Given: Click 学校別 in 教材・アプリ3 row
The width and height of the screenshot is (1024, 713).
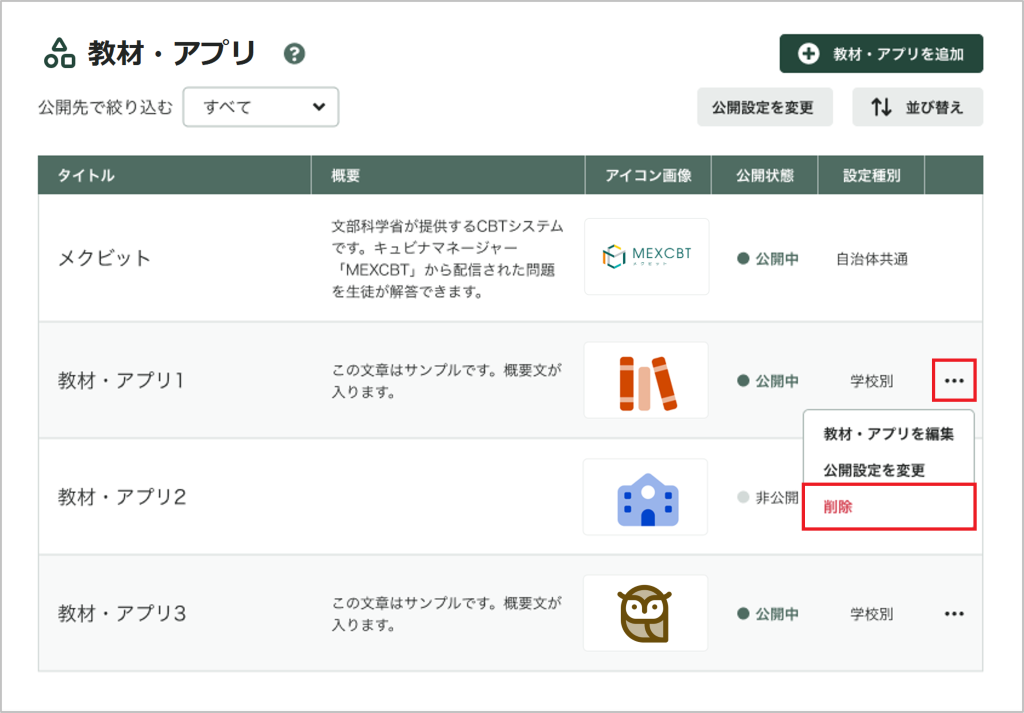Looking at the screenshot, I should pyautogui.click(x=871, y=614).
